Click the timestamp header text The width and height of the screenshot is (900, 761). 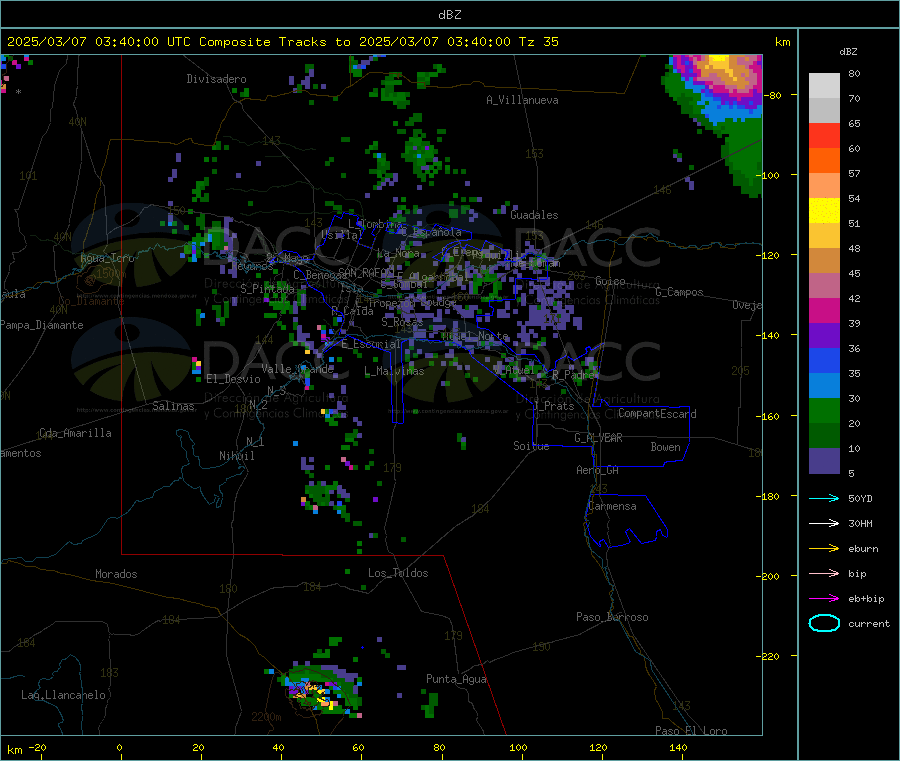283,42
